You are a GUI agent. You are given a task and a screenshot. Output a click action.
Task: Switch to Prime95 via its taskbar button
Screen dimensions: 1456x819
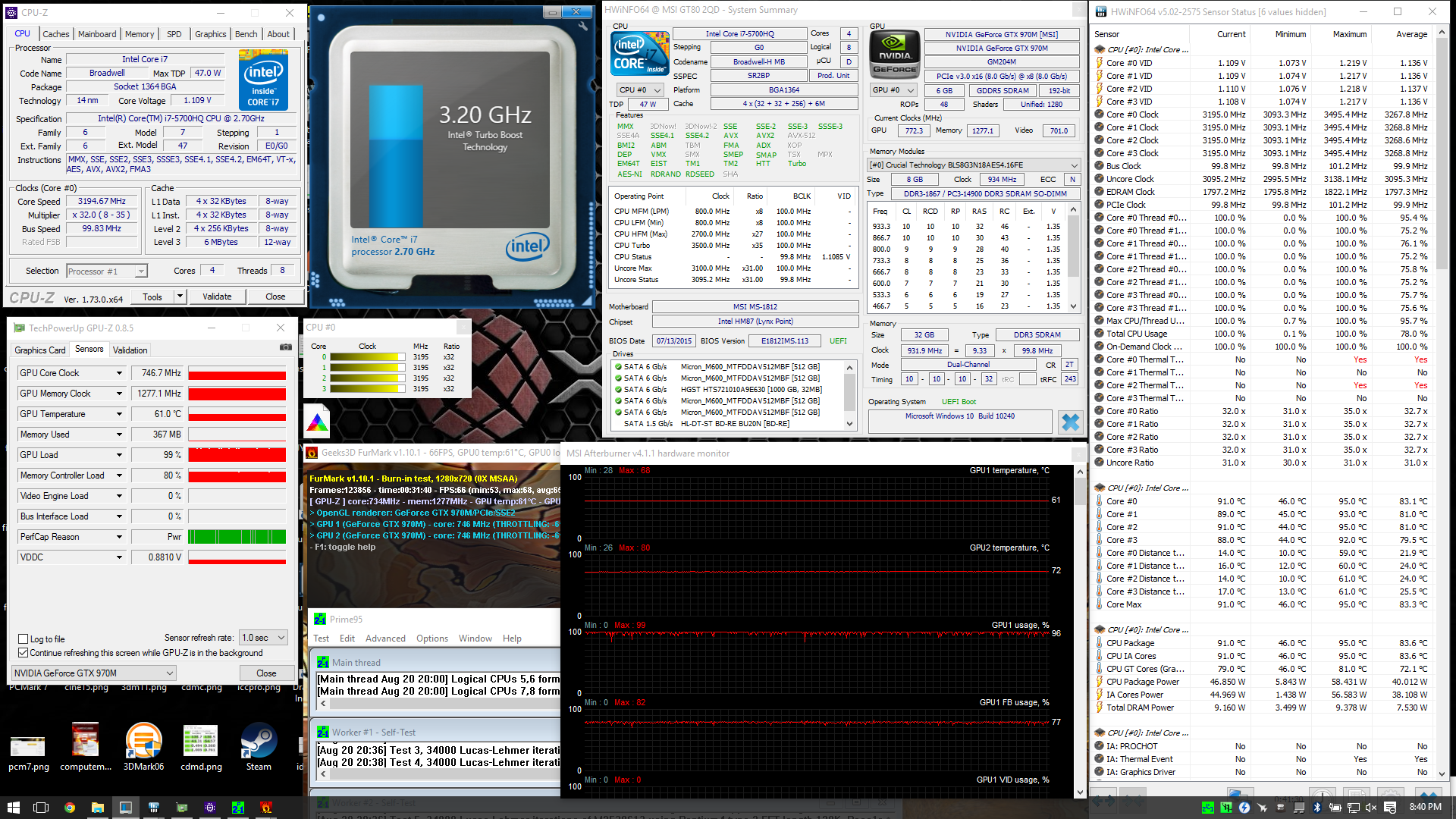(238, 808)
